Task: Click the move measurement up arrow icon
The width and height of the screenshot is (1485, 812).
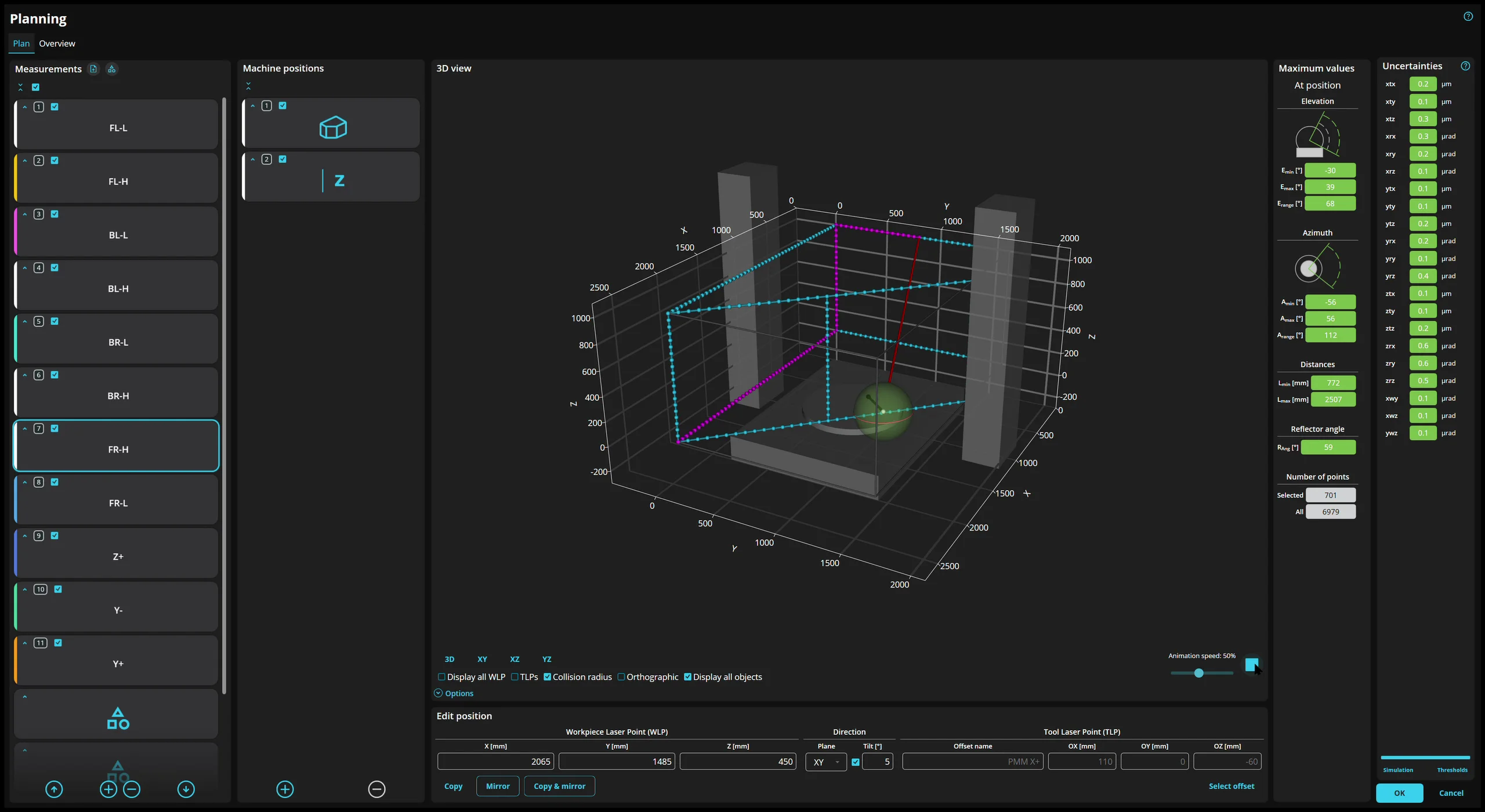Action: (x=54, y=789)
